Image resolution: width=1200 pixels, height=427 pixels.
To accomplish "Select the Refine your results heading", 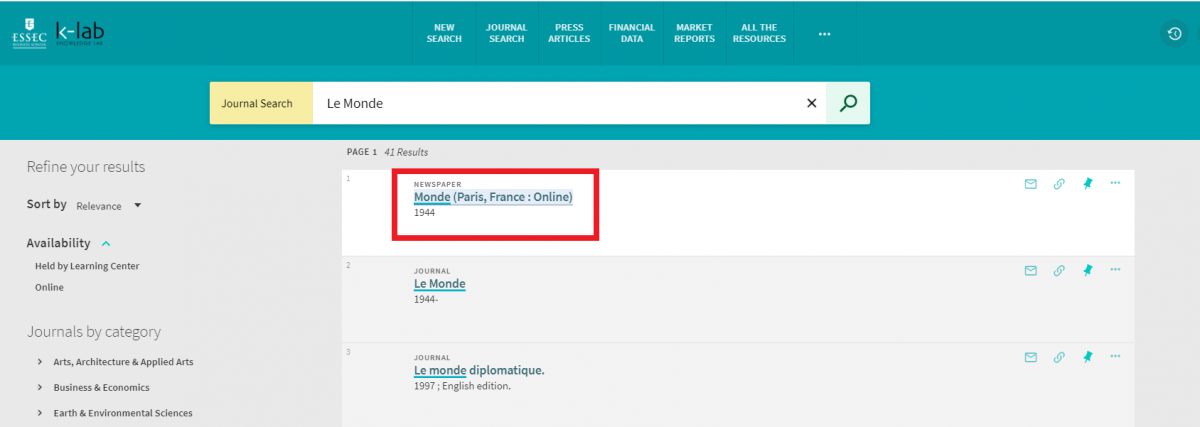I will [86, 167].
